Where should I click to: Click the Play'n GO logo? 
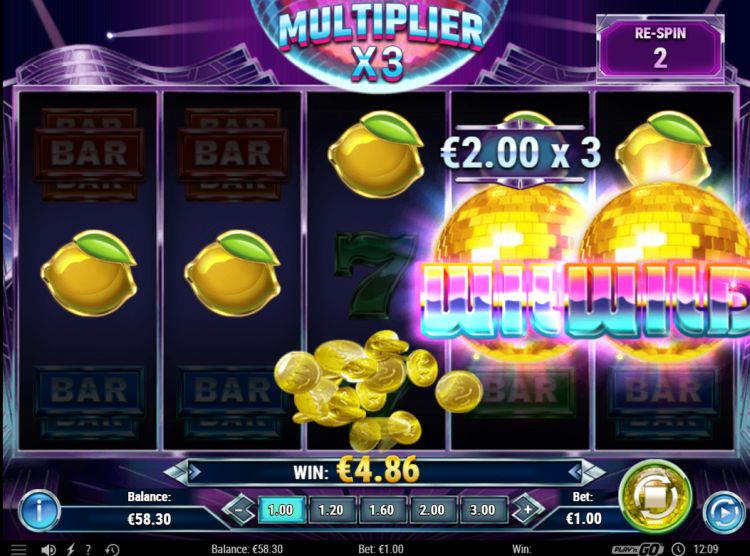639,549
